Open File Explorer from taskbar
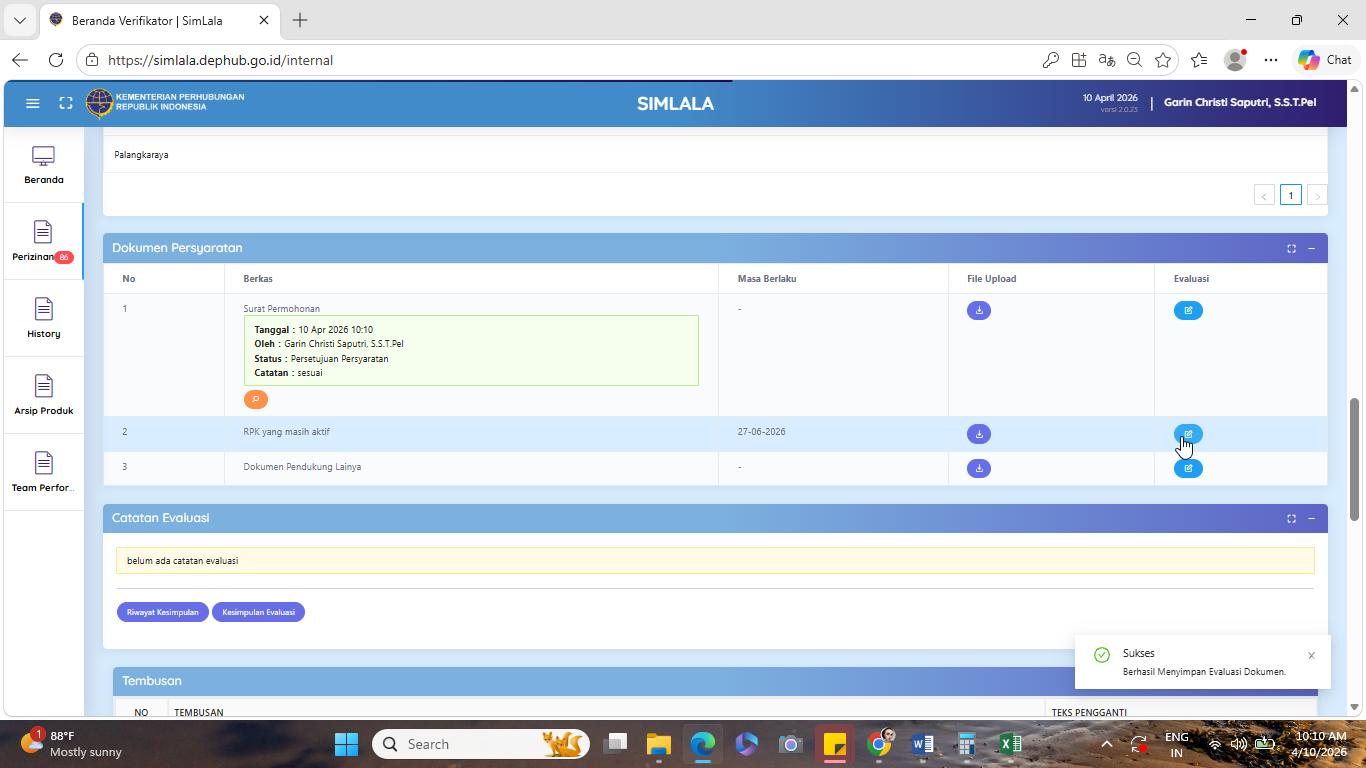1366x768 pixels. point(658,744)
